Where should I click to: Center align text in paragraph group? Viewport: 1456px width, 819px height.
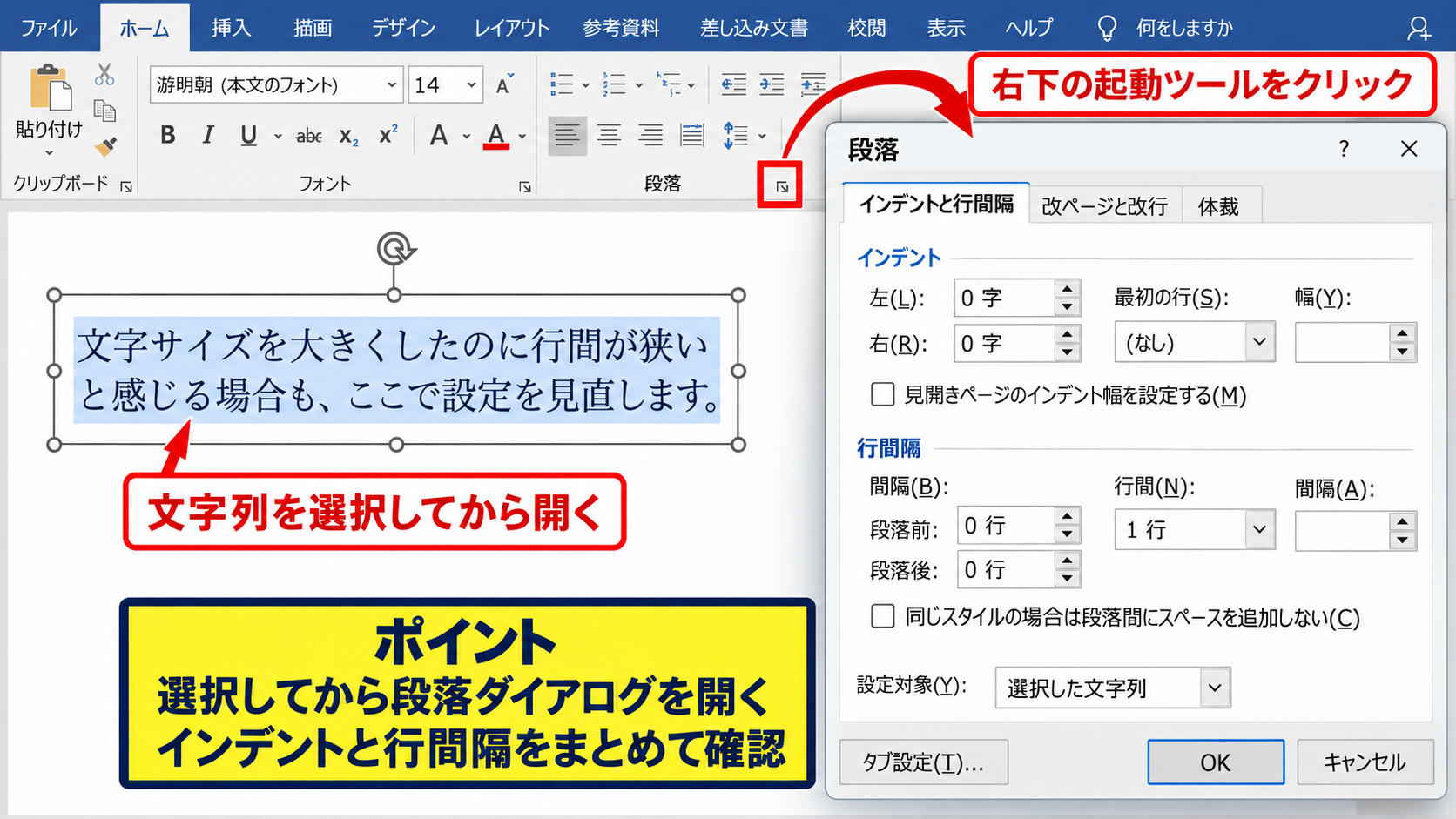click(x=609, y=136)
